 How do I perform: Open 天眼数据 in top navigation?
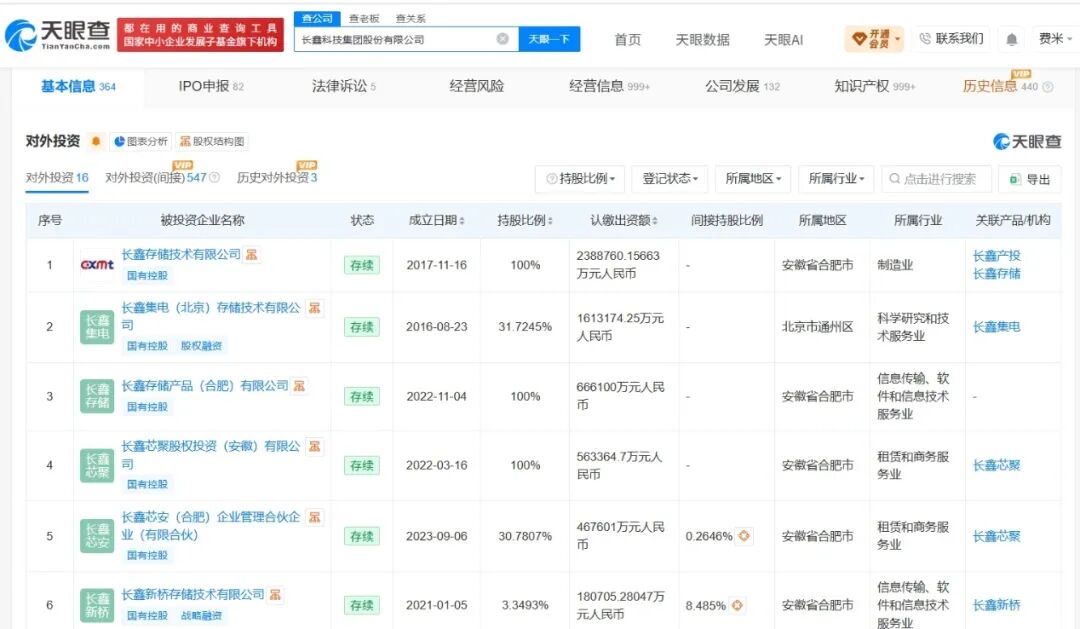702,40
